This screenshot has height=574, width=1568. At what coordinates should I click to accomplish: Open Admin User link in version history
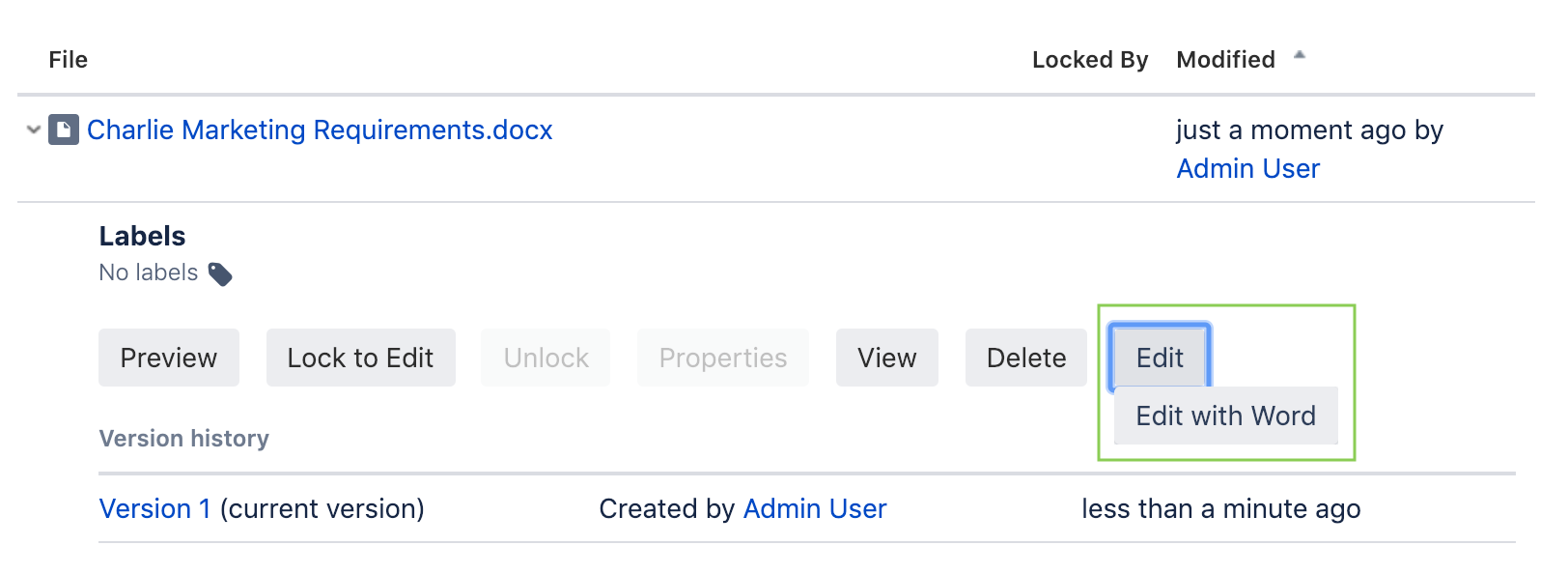coord(815,509)
